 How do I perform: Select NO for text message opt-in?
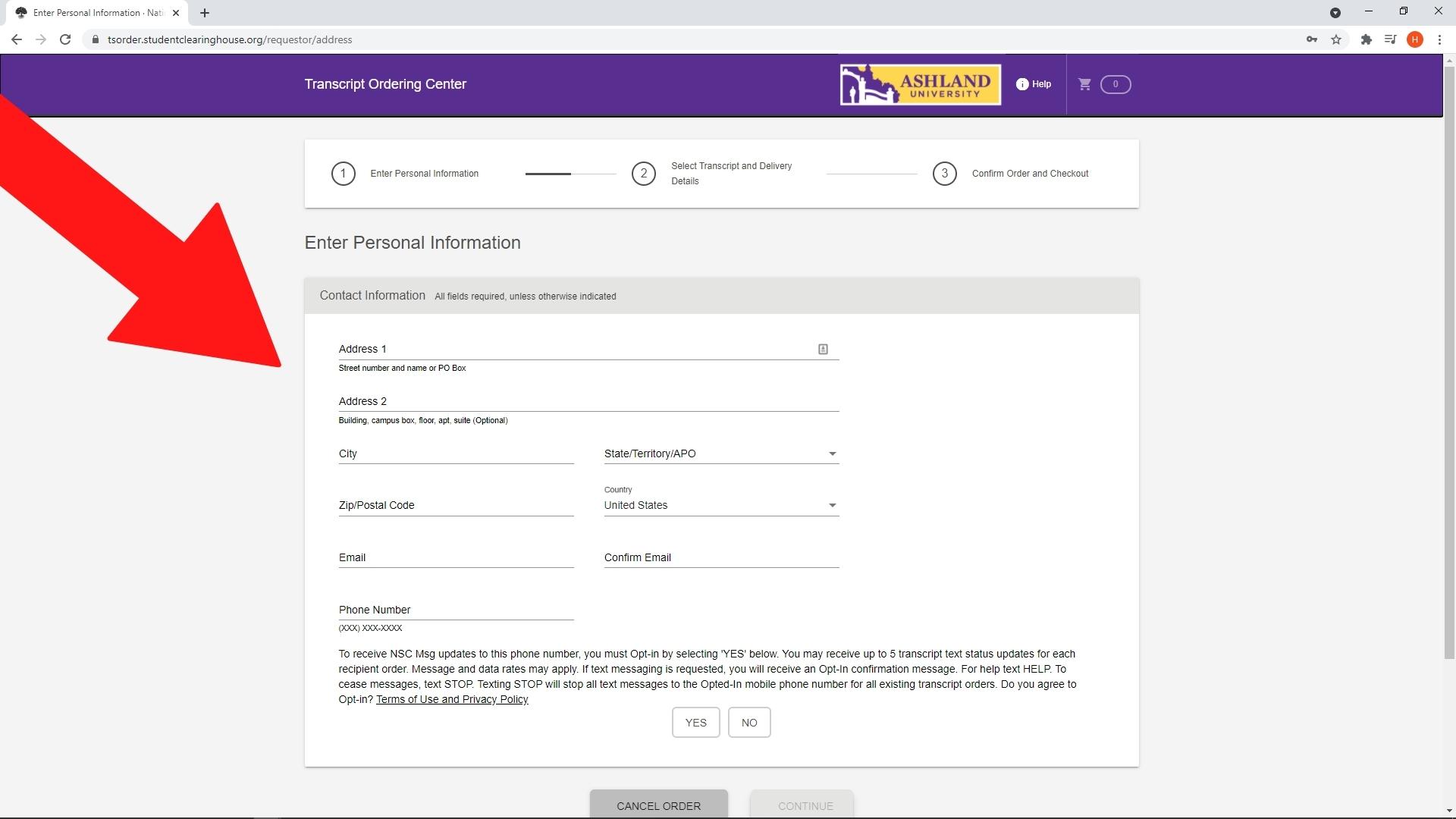coord(748,723)
